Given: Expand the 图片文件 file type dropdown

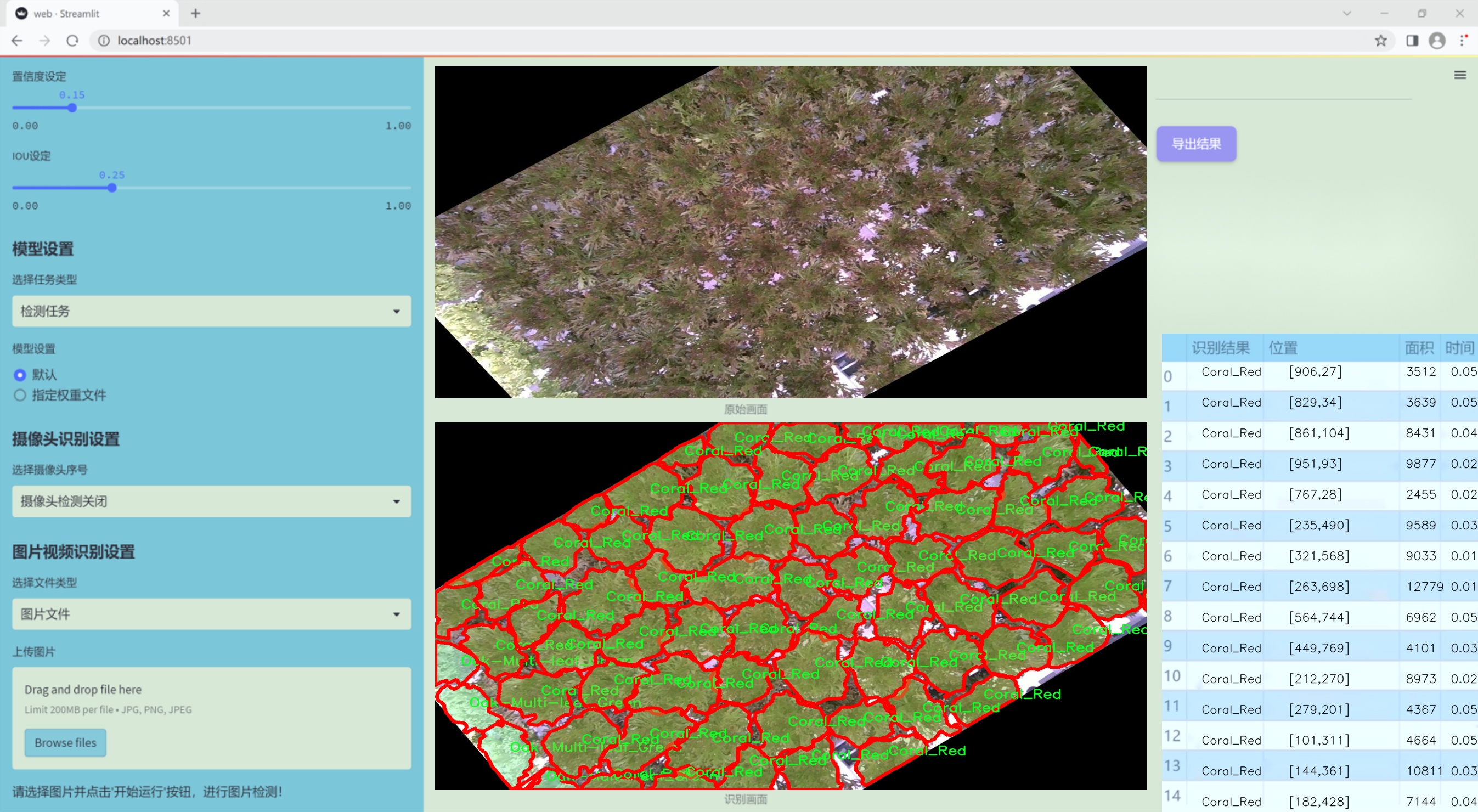Looking at the screenshot, I should pos(211,614).
